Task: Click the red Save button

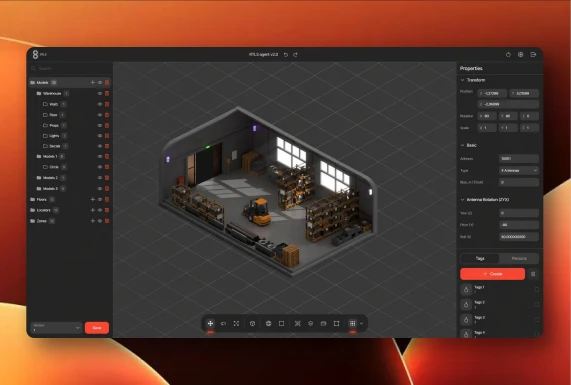Action: 97,328
